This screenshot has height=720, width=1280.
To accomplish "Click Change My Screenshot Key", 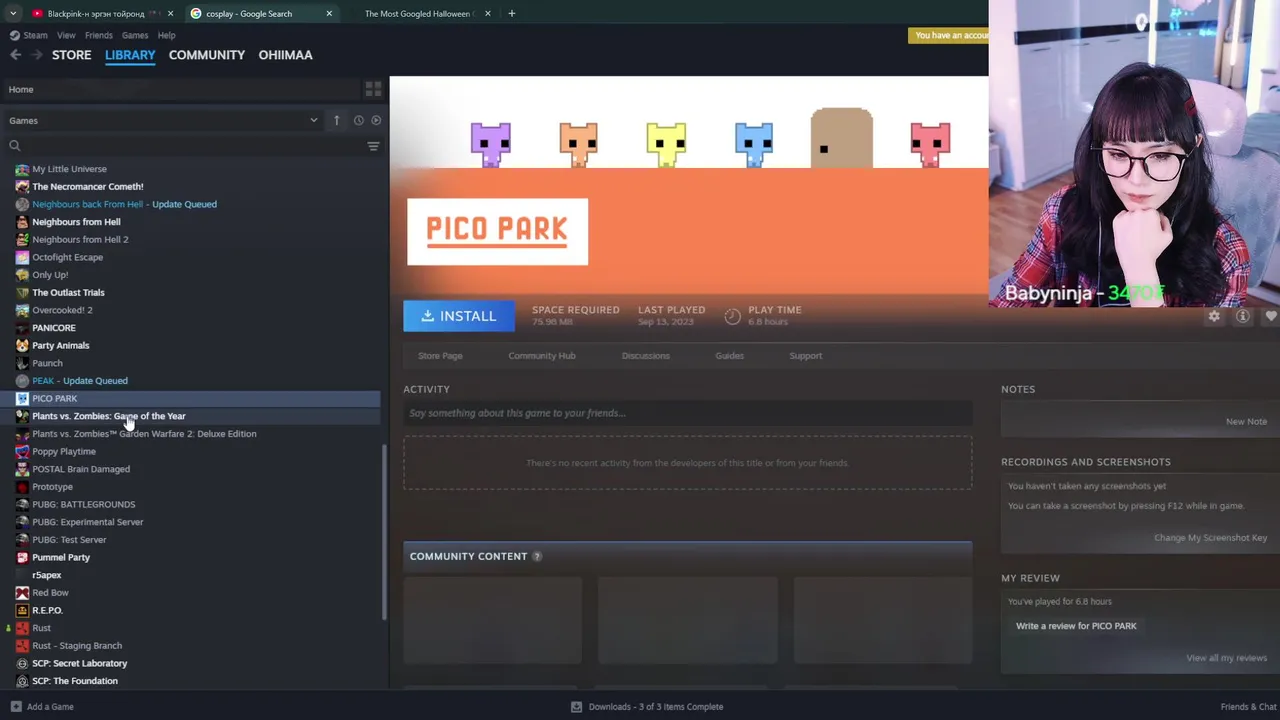I will pos(1210,538).
